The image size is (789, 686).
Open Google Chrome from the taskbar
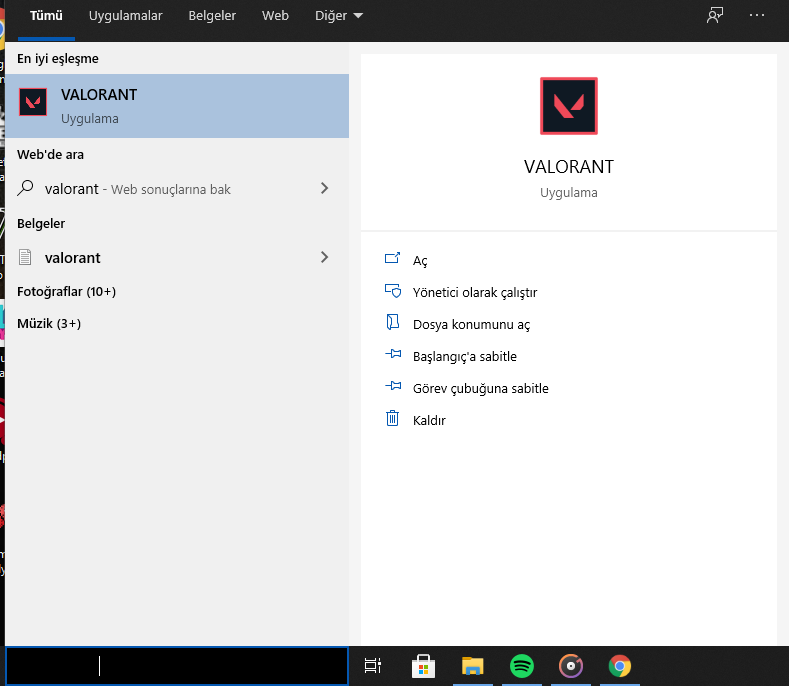[619, 666]
